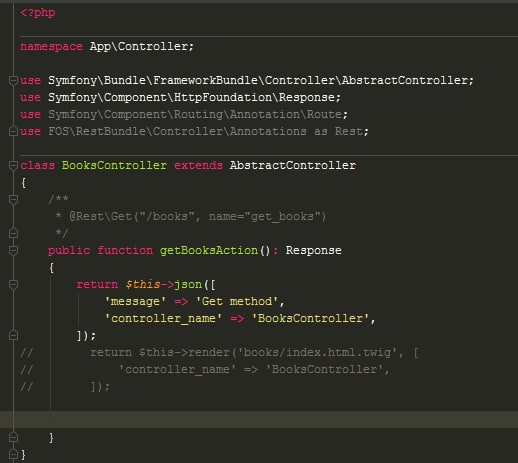The width and height of the screenshot is (518, 463).
Task: Click the name="get_books" annotation attribute
Action: click(x=265, y=217)
